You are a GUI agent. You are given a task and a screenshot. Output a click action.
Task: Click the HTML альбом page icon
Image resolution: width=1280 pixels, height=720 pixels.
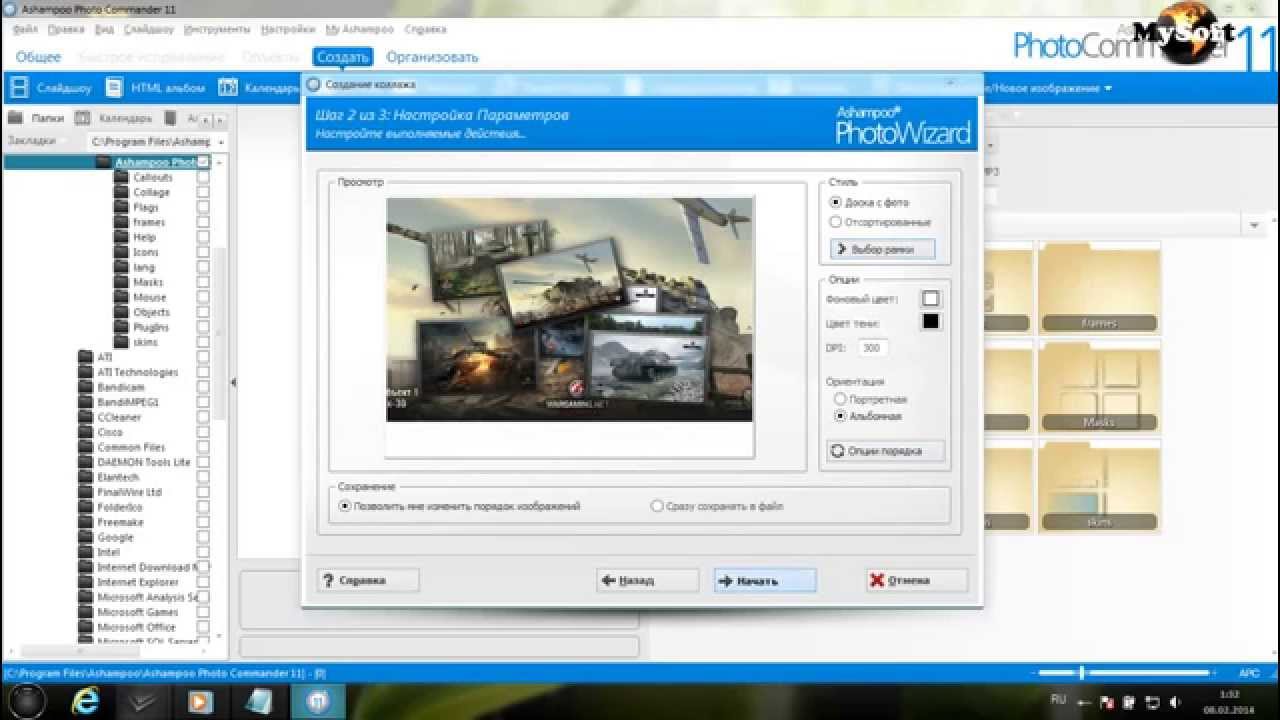coord(114,88)
